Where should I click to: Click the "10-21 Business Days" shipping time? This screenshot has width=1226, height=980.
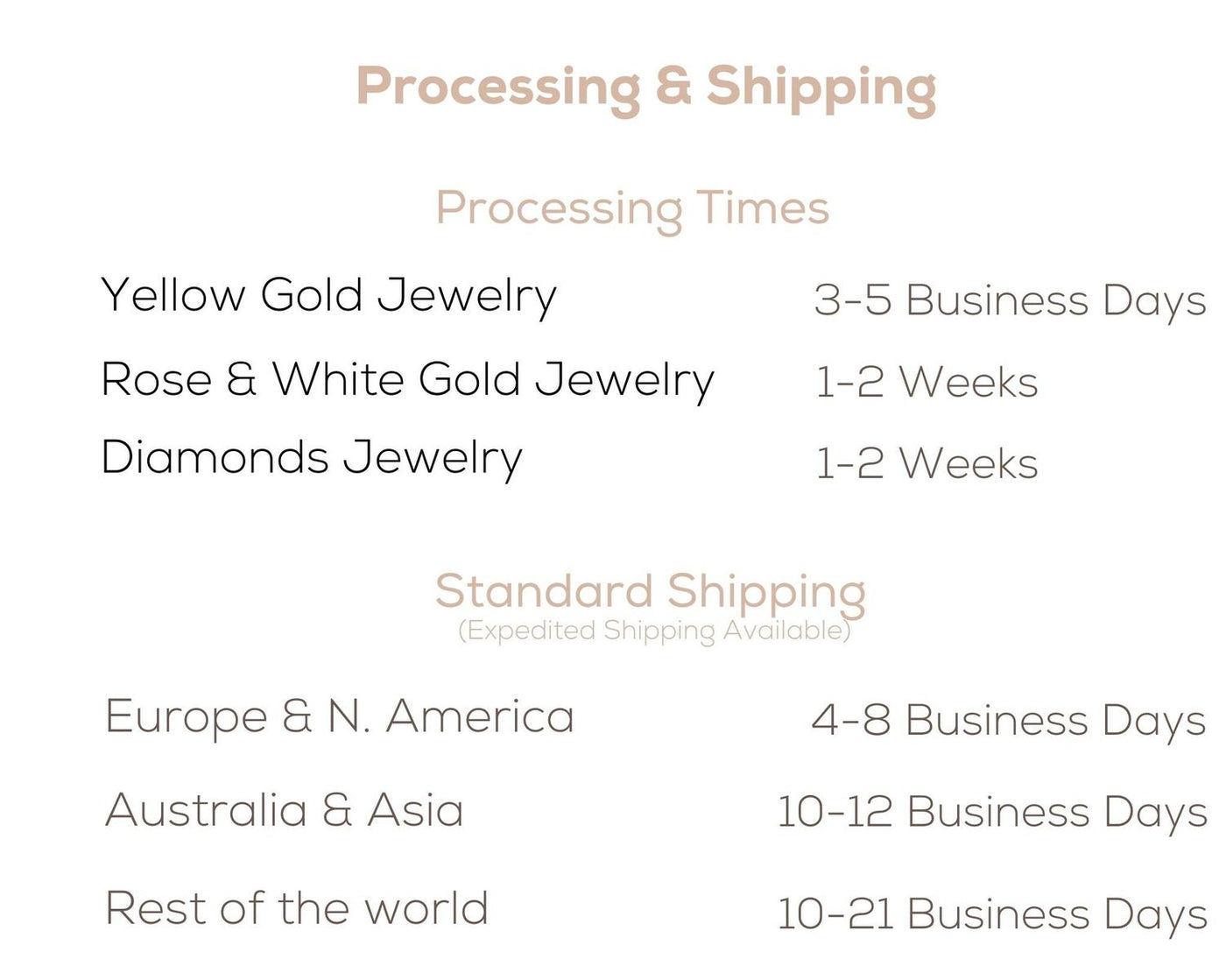click(x=991, y=913)
